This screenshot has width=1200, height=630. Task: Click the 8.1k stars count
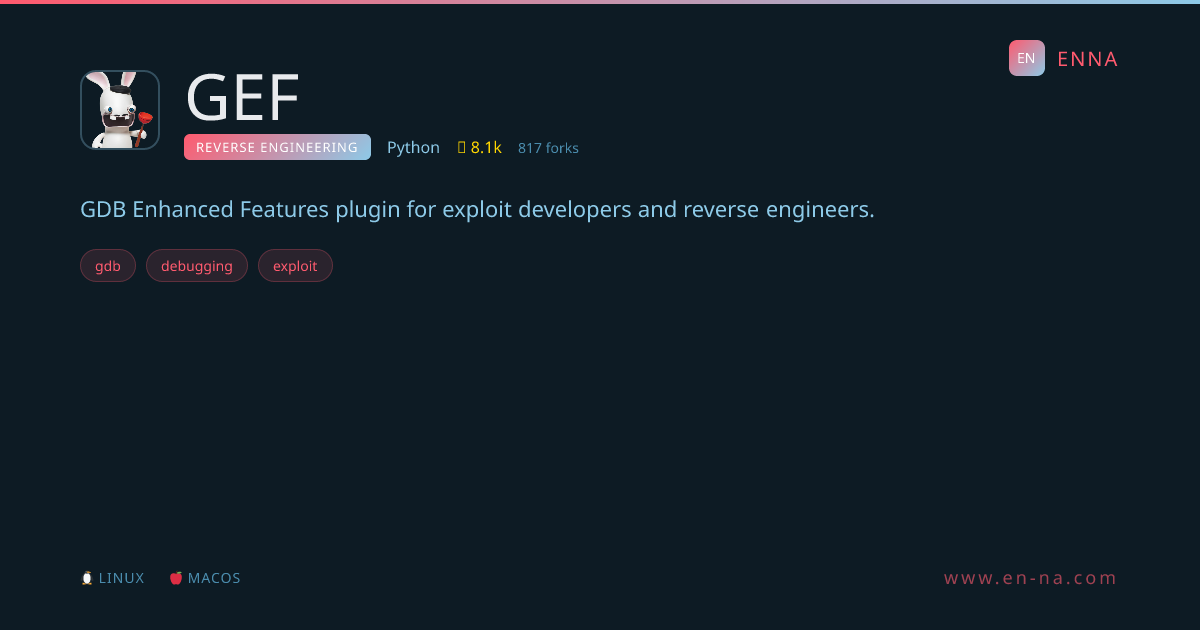pos(486,147)
